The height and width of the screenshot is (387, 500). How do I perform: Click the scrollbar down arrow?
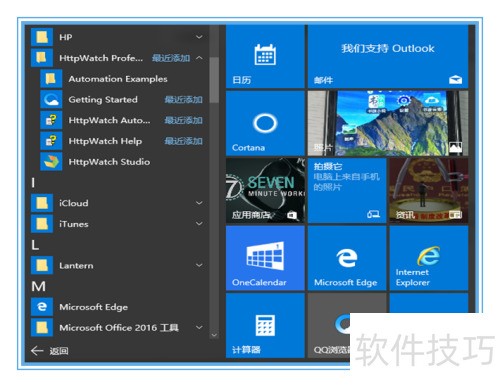click(x=214, y=335)
